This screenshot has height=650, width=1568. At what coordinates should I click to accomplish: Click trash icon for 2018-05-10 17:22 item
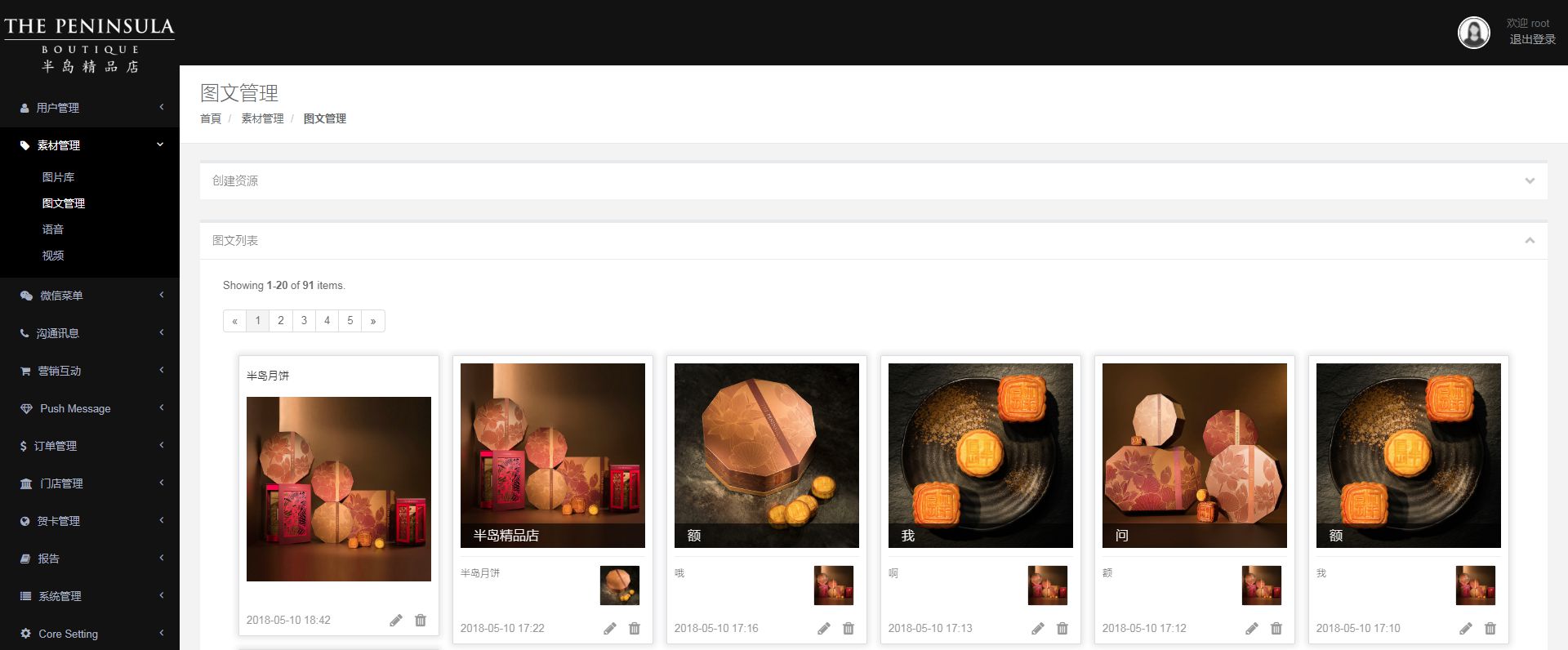coord(635,629)
